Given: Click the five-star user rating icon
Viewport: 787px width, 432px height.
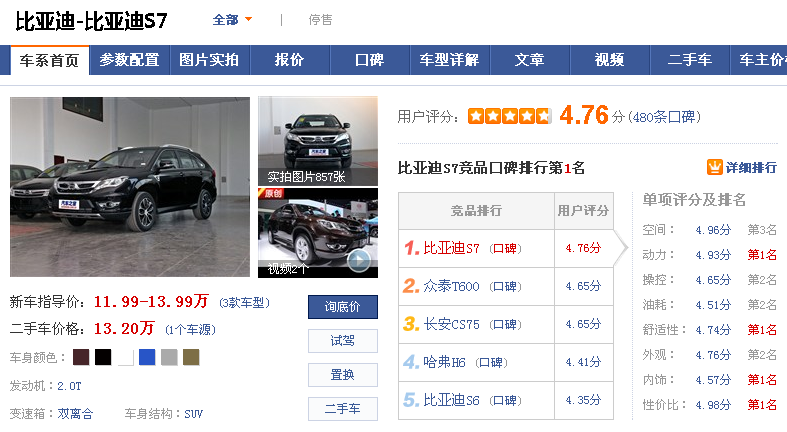Looking at the screenshot, I should (x=509, y=116).
